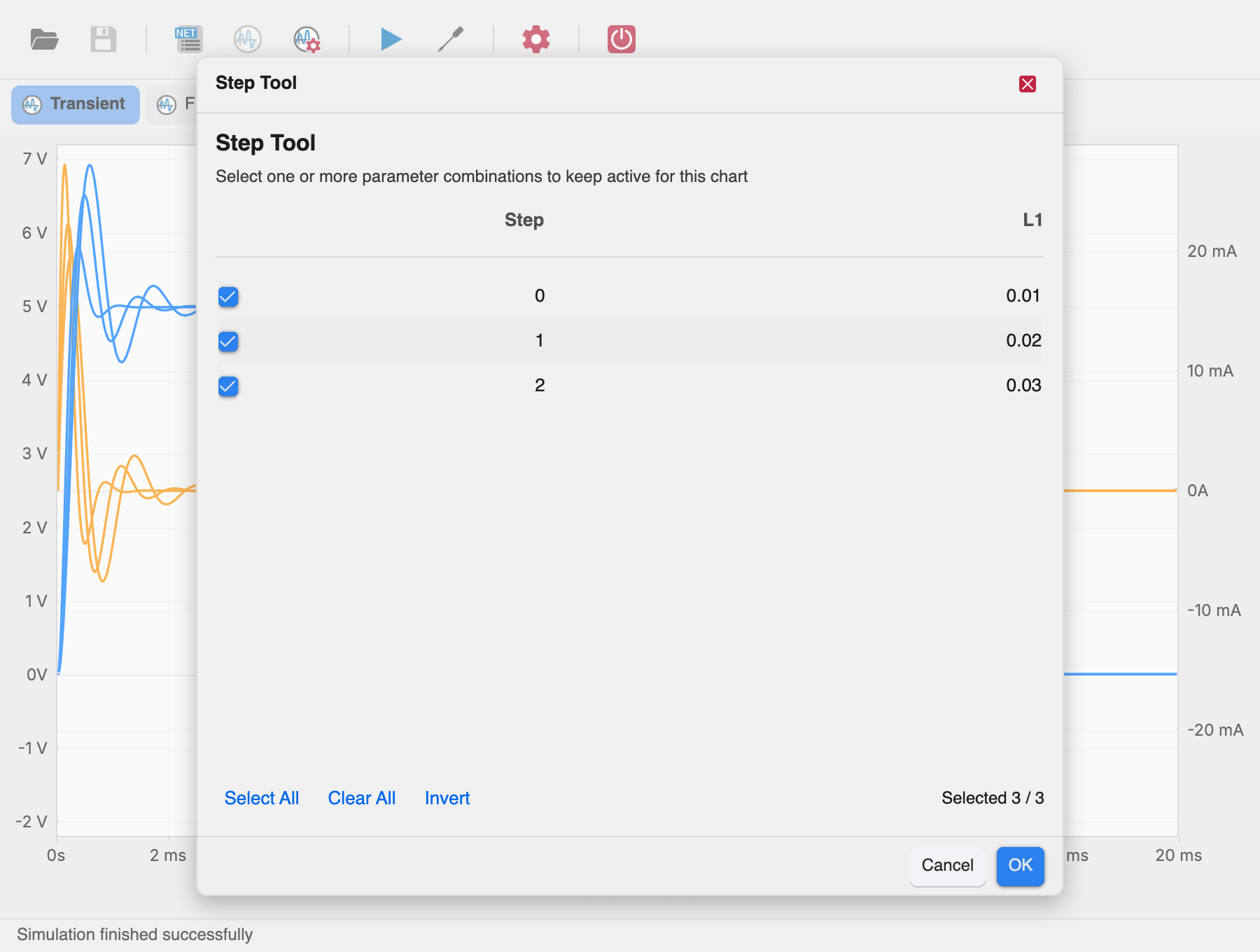
Task: Close the Step Tool dialog
Action: tap(1028, 84)
